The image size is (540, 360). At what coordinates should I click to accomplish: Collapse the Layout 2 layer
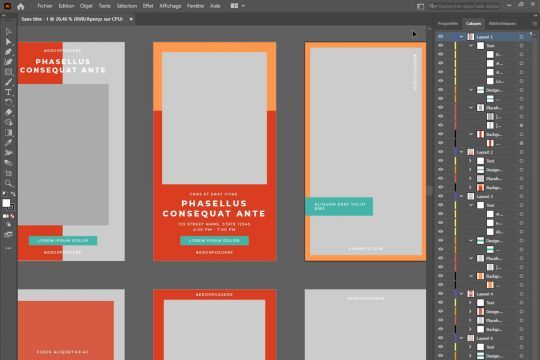point(461,152)
